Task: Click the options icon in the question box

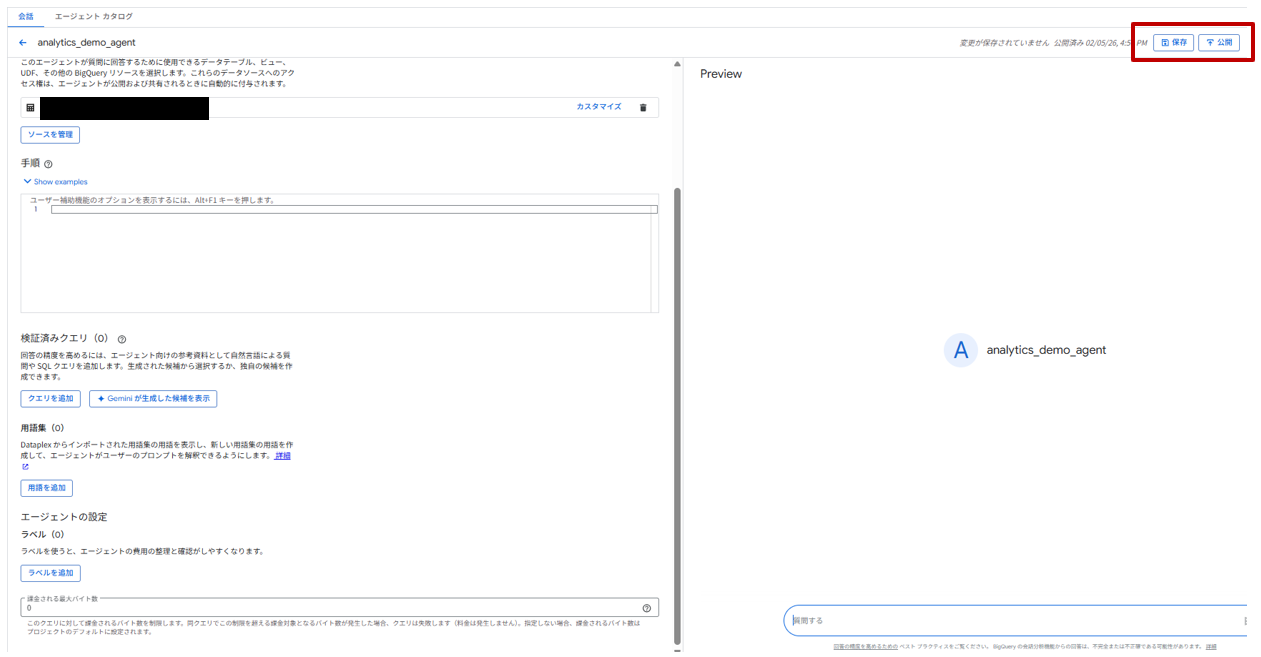Action: 1245,621
